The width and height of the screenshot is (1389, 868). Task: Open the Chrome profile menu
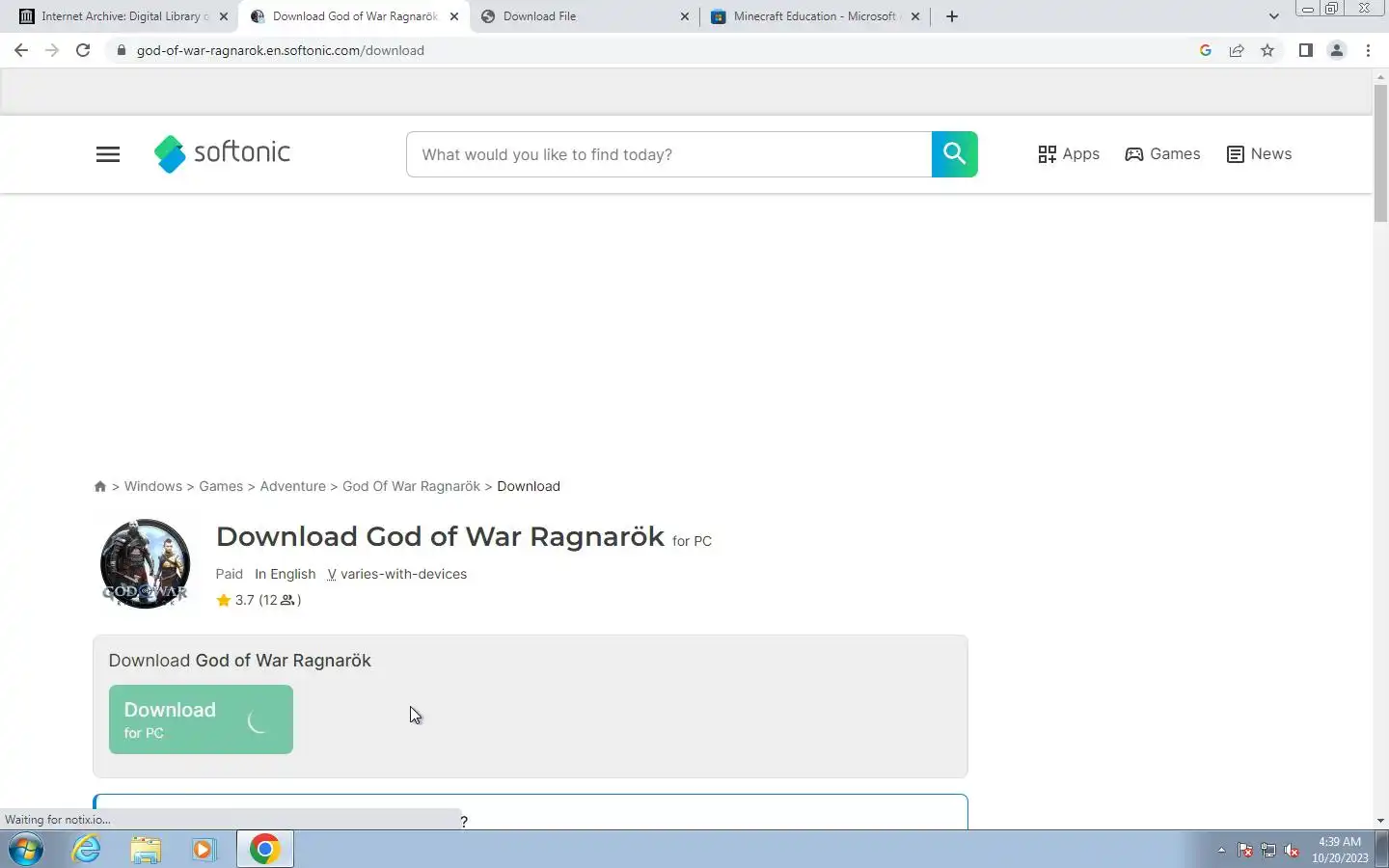pos(1337,50)
